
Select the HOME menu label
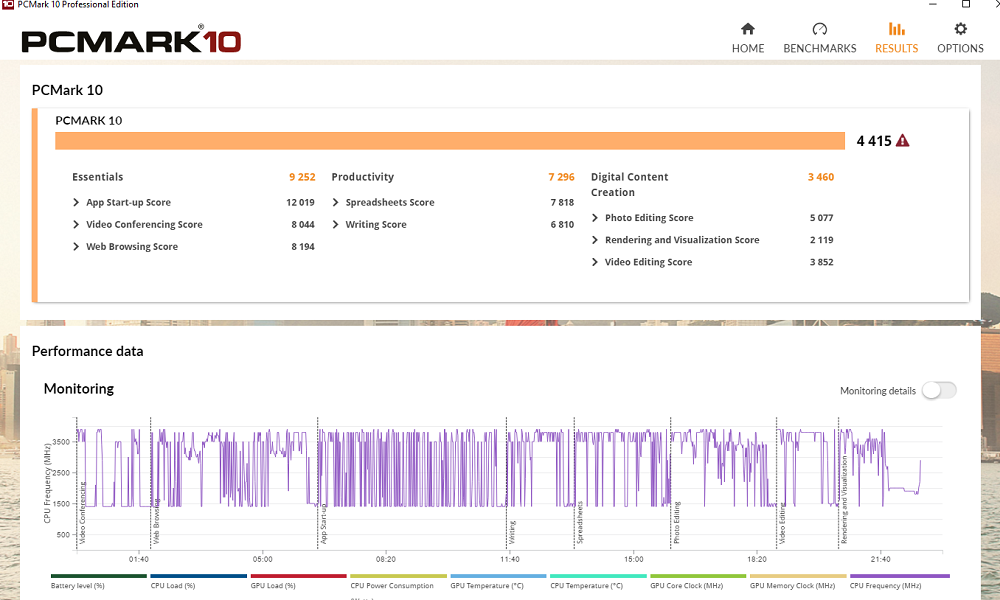[747, 48]
